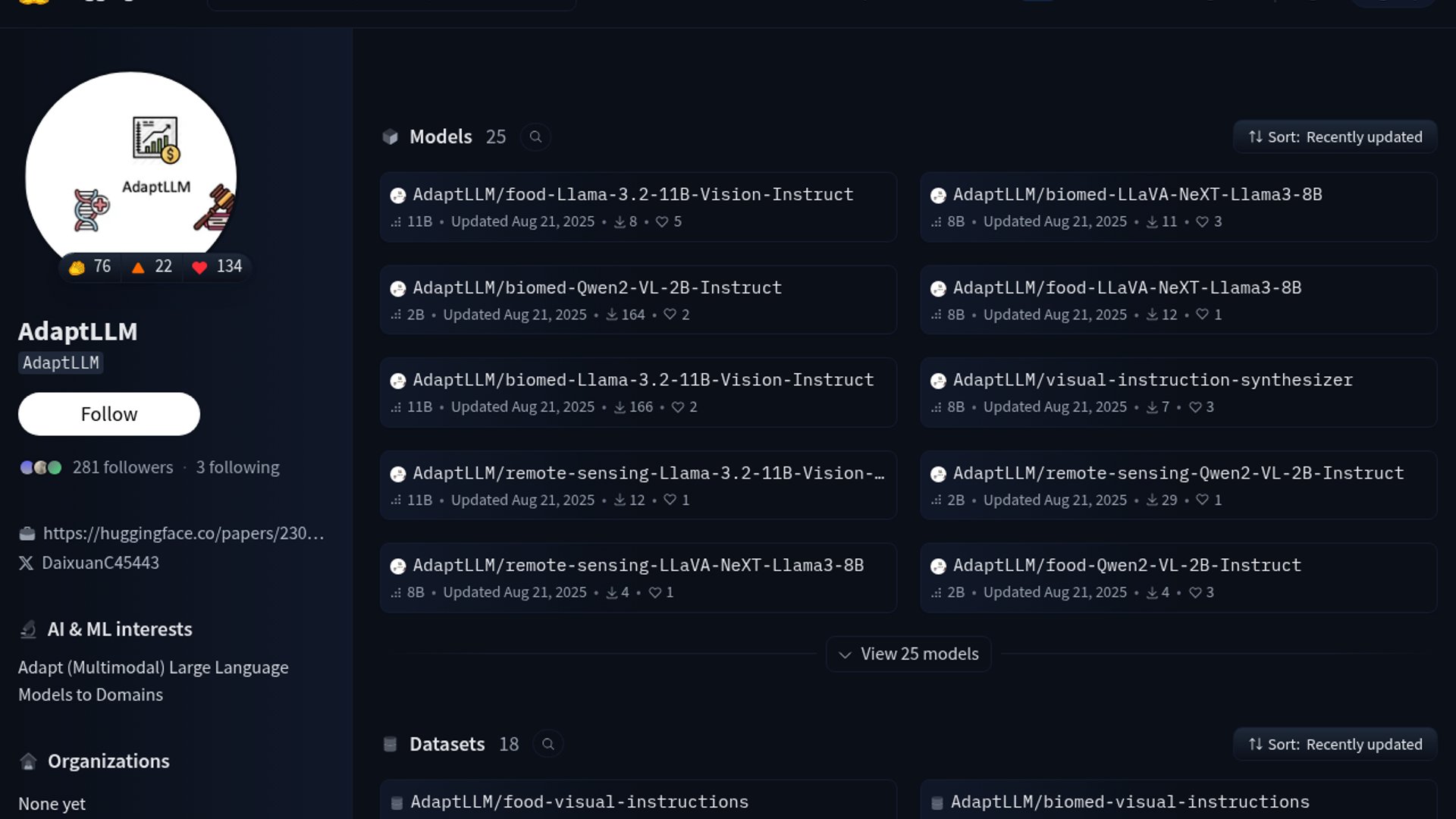The width and height of the screenshot is (1456, 819).
Task: Open the 281 followers list
Action: [123, 468]
